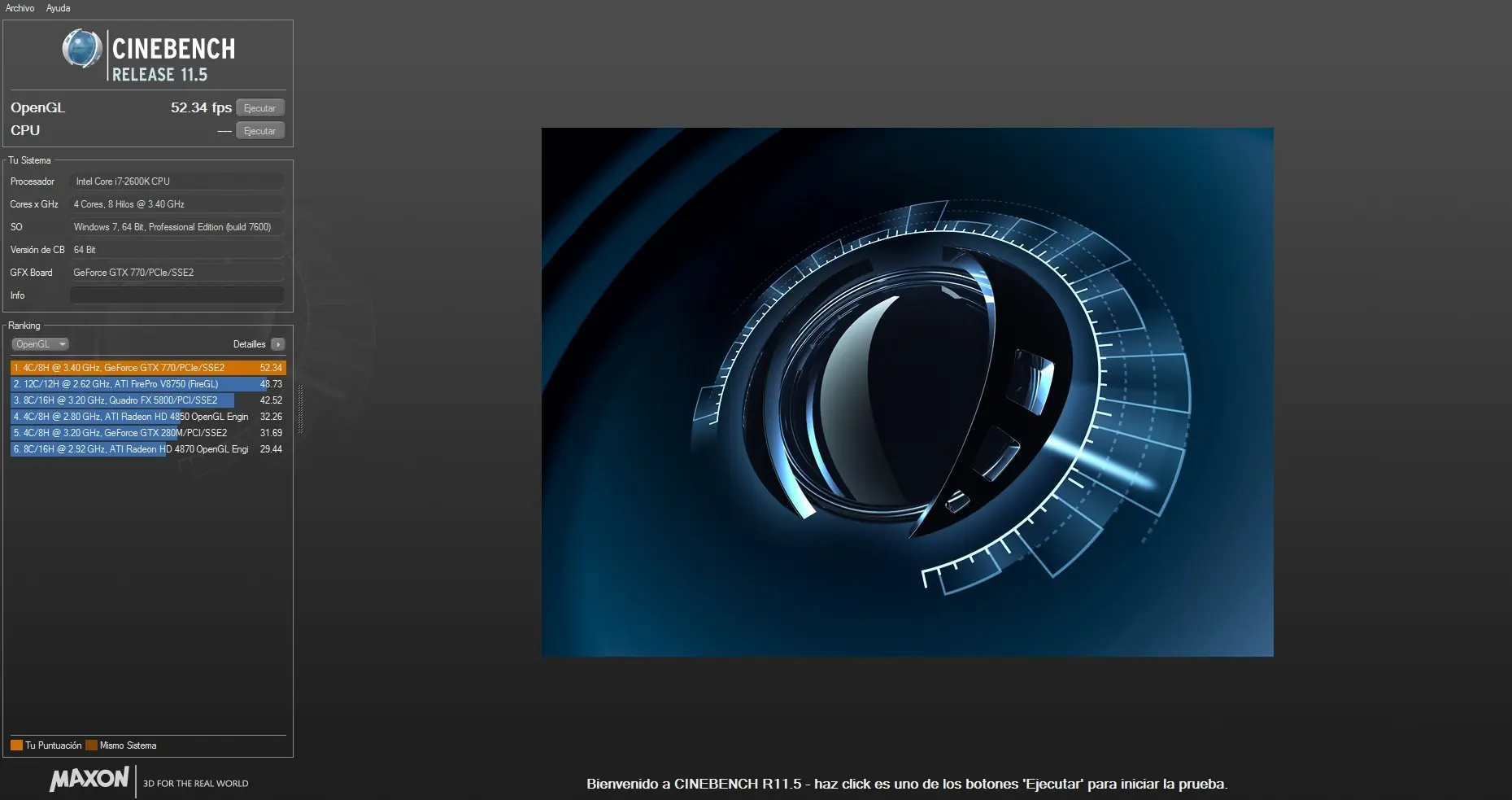The width and height of the screenshot is (1512, 800).
Task: Select ranking row 3 Quadro FX 5800
Action: (x=148, y=400)
